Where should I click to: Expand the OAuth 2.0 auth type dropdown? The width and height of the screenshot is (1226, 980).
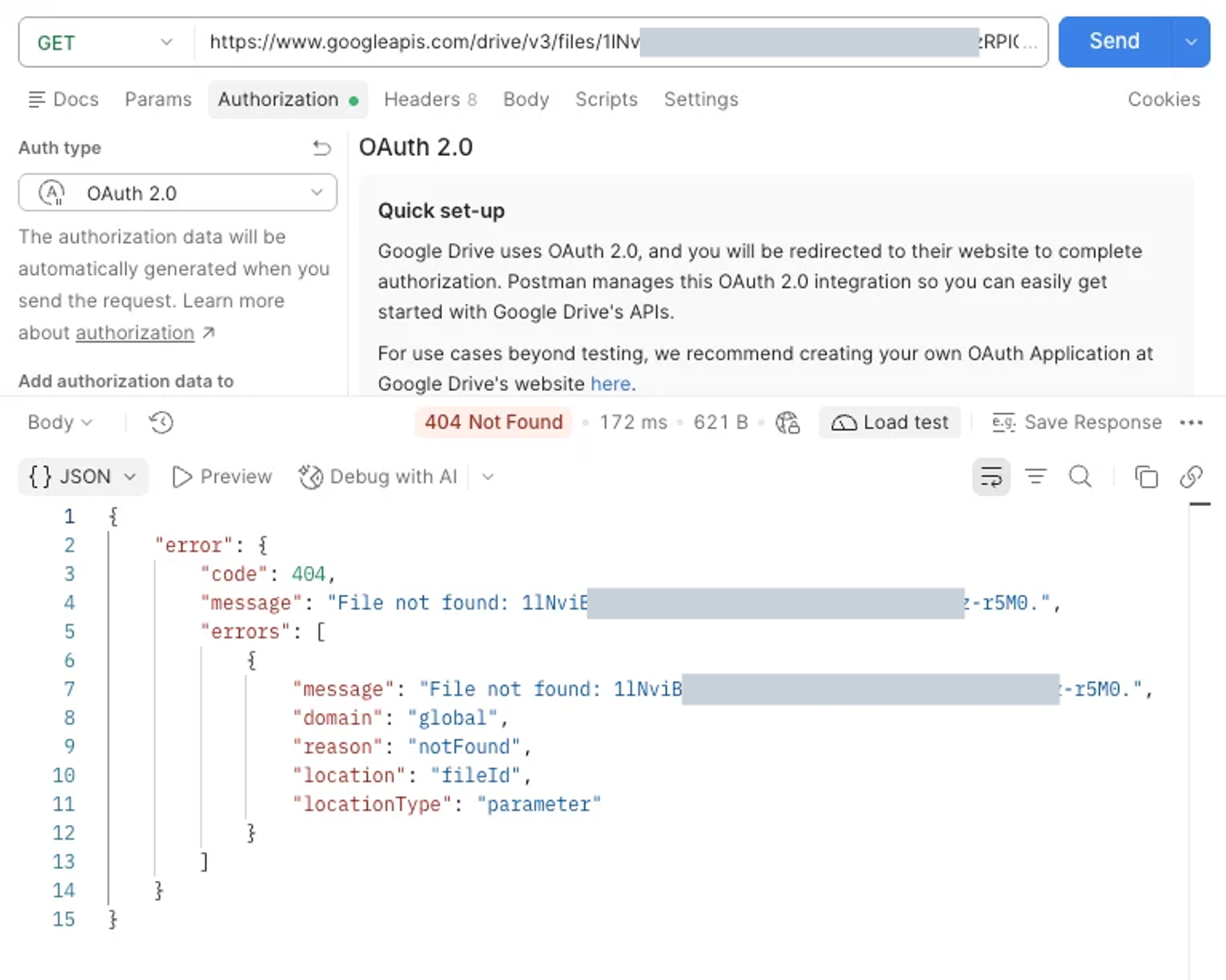177,193
